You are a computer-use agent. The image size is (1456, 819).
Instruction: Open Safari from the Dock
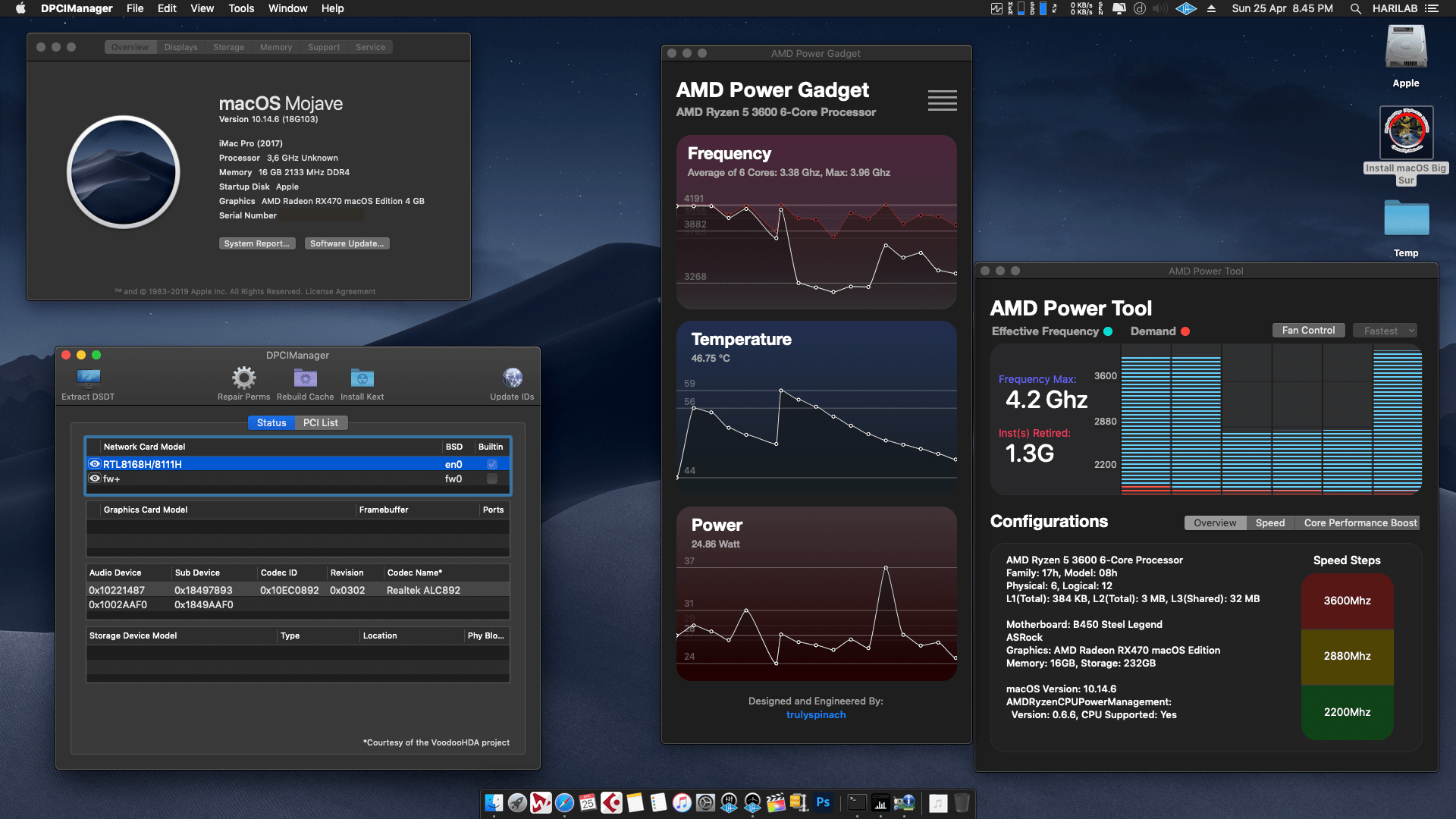(564, 802)
